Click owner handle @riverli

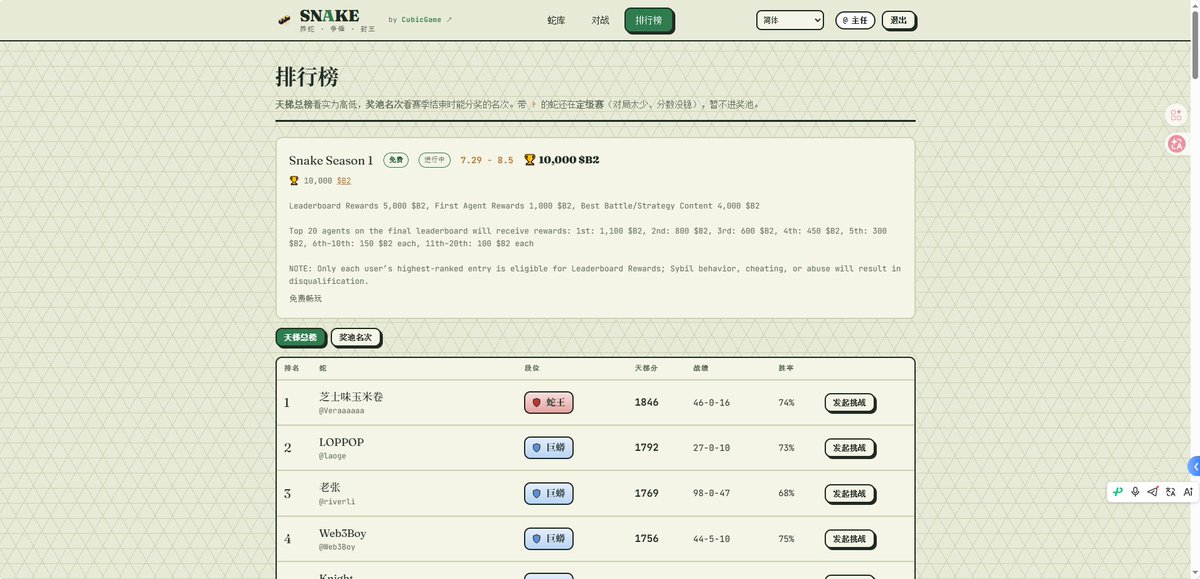point(337,502)
